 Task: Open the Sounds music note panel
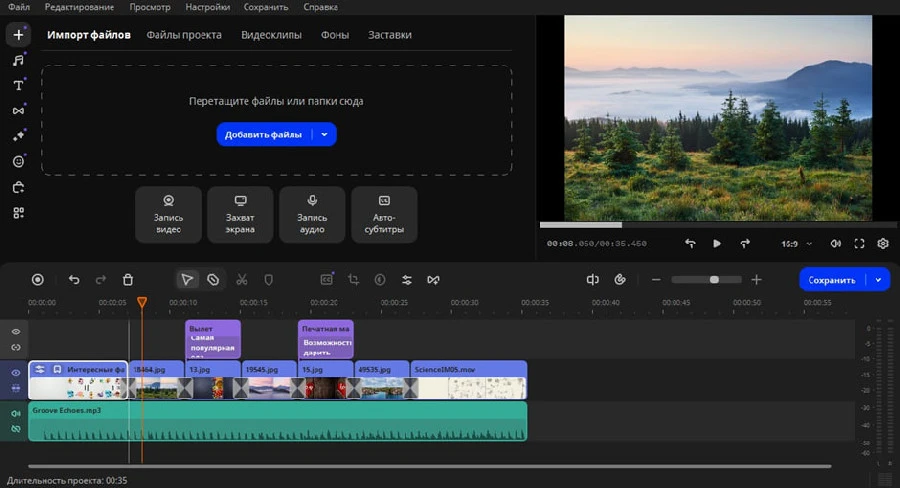pos(18,60)
